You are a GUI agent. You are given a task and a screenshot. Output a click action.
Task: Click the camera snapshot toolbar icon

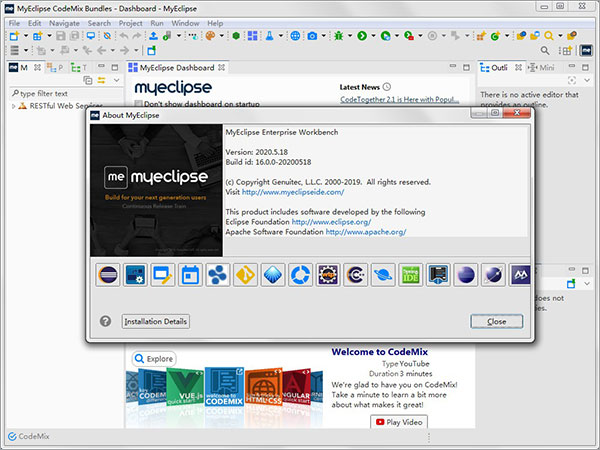click(312, 36)
